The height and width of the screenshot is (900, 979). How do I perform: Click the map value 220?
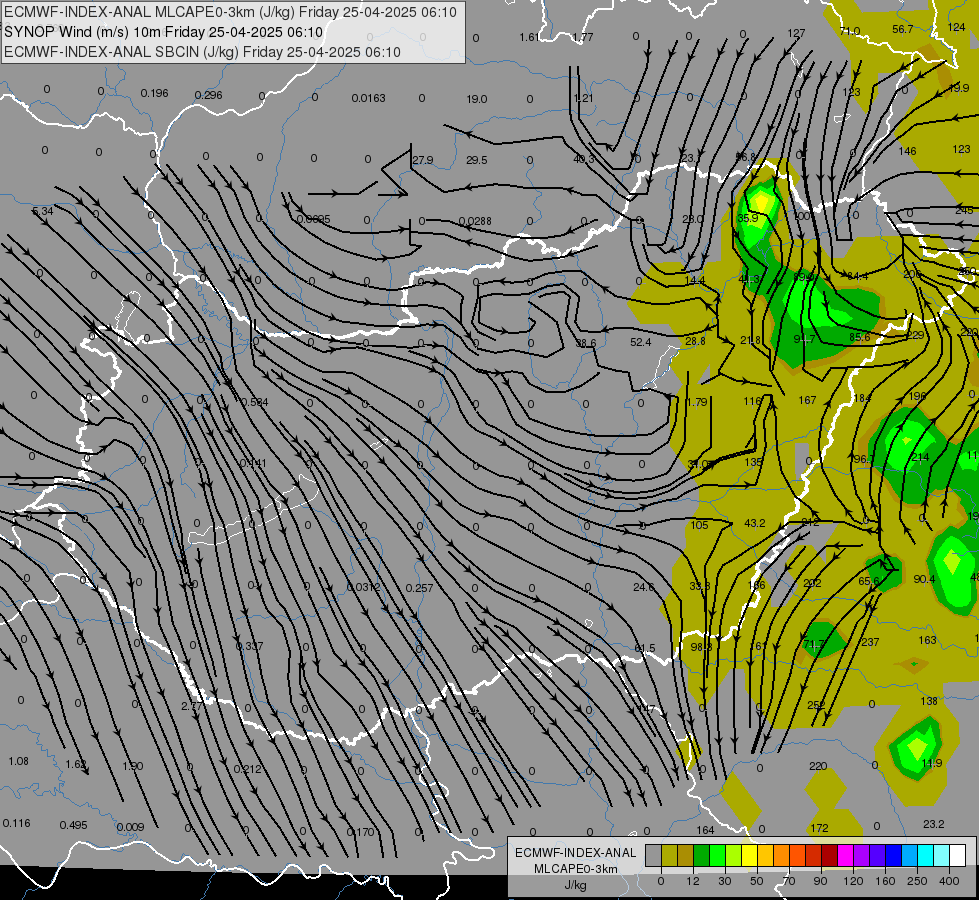(x=818, y=766)
